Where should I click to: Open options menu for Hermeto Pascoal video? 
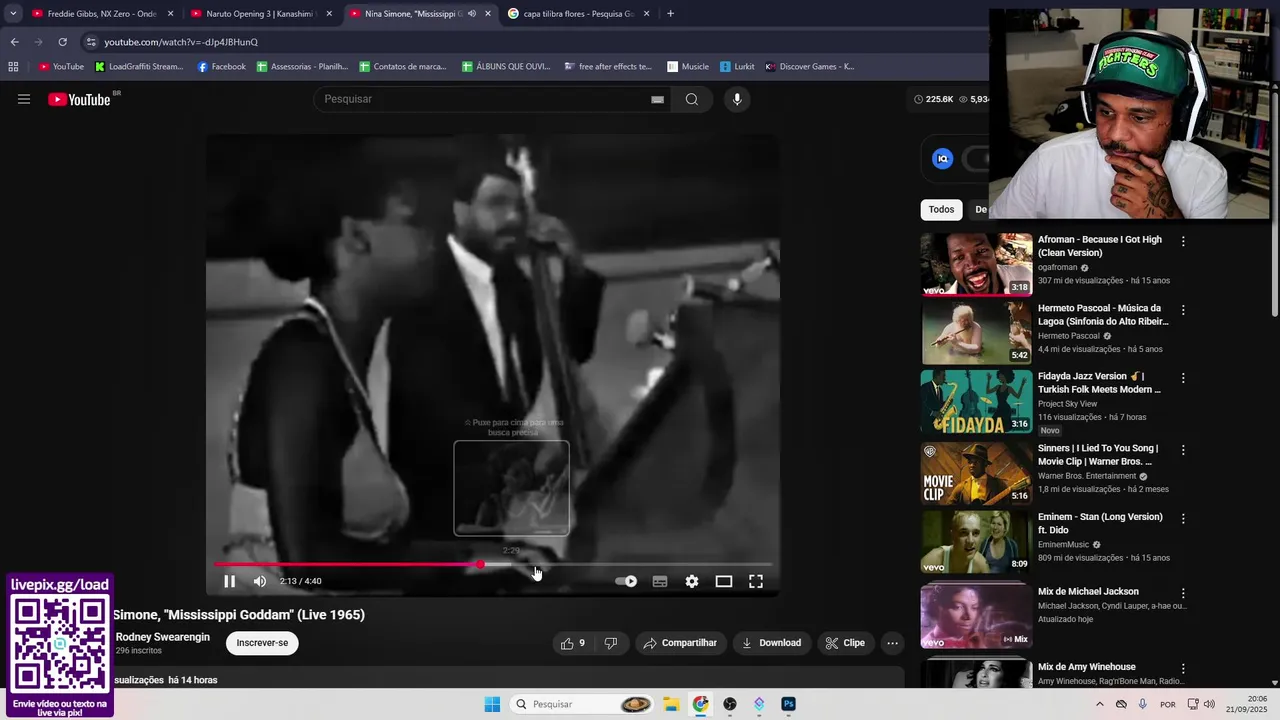click(1183, 310)
